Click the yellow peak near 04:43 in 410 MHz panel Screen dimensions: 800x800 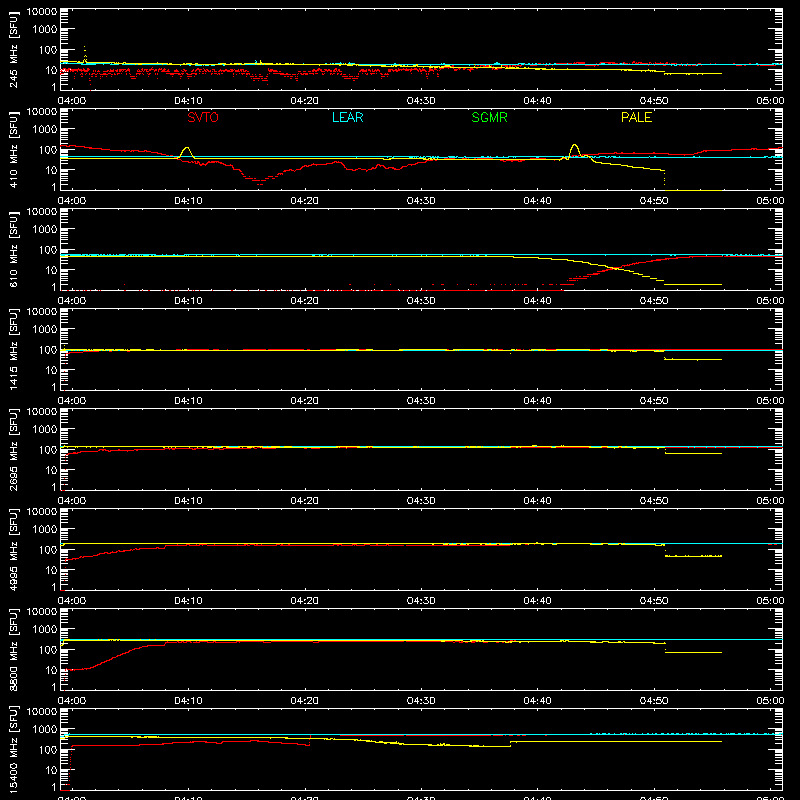tap(574, 145)
